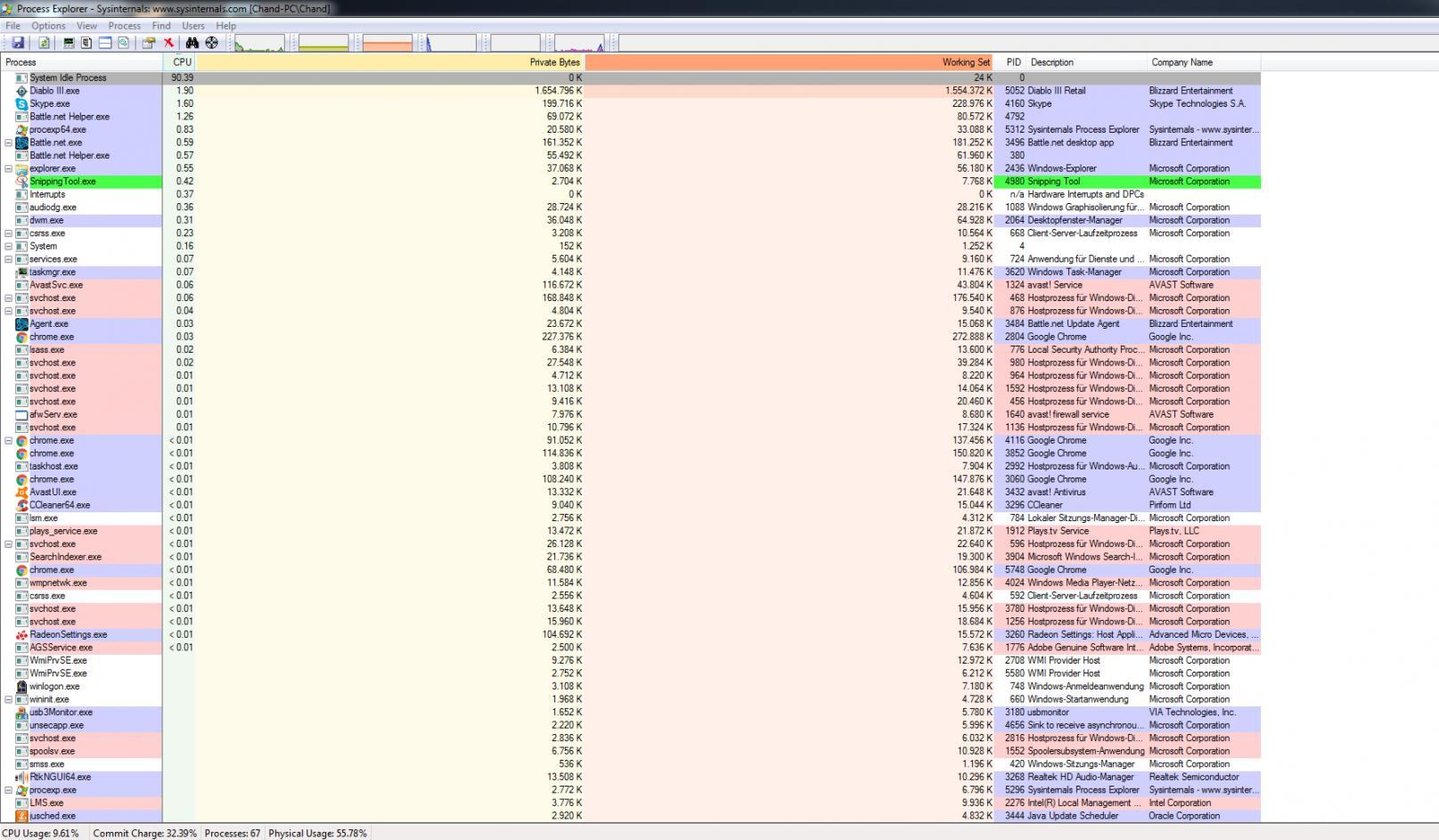Click the Agent.exe process icon
Viewport: 1439px width, 840px height.
click(22, 323)
